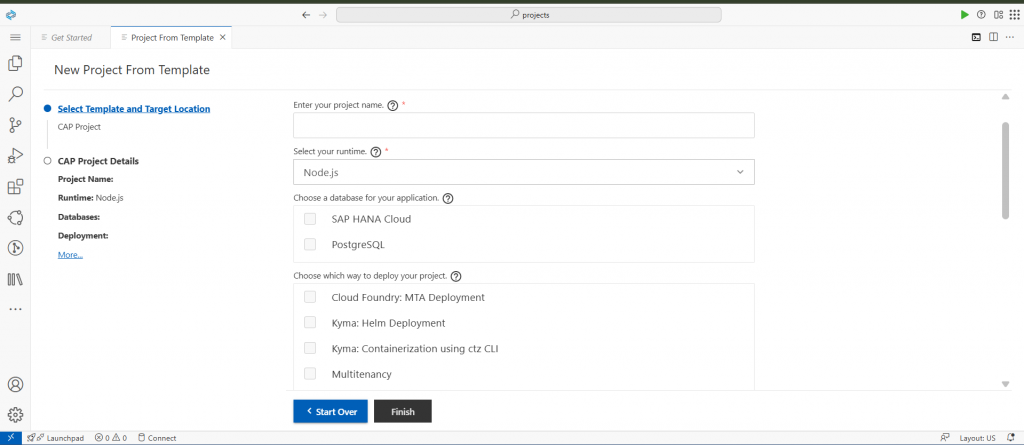Open the notifications bell in status bar
The image size is (1024, 445).
[x=1010, y=438]
